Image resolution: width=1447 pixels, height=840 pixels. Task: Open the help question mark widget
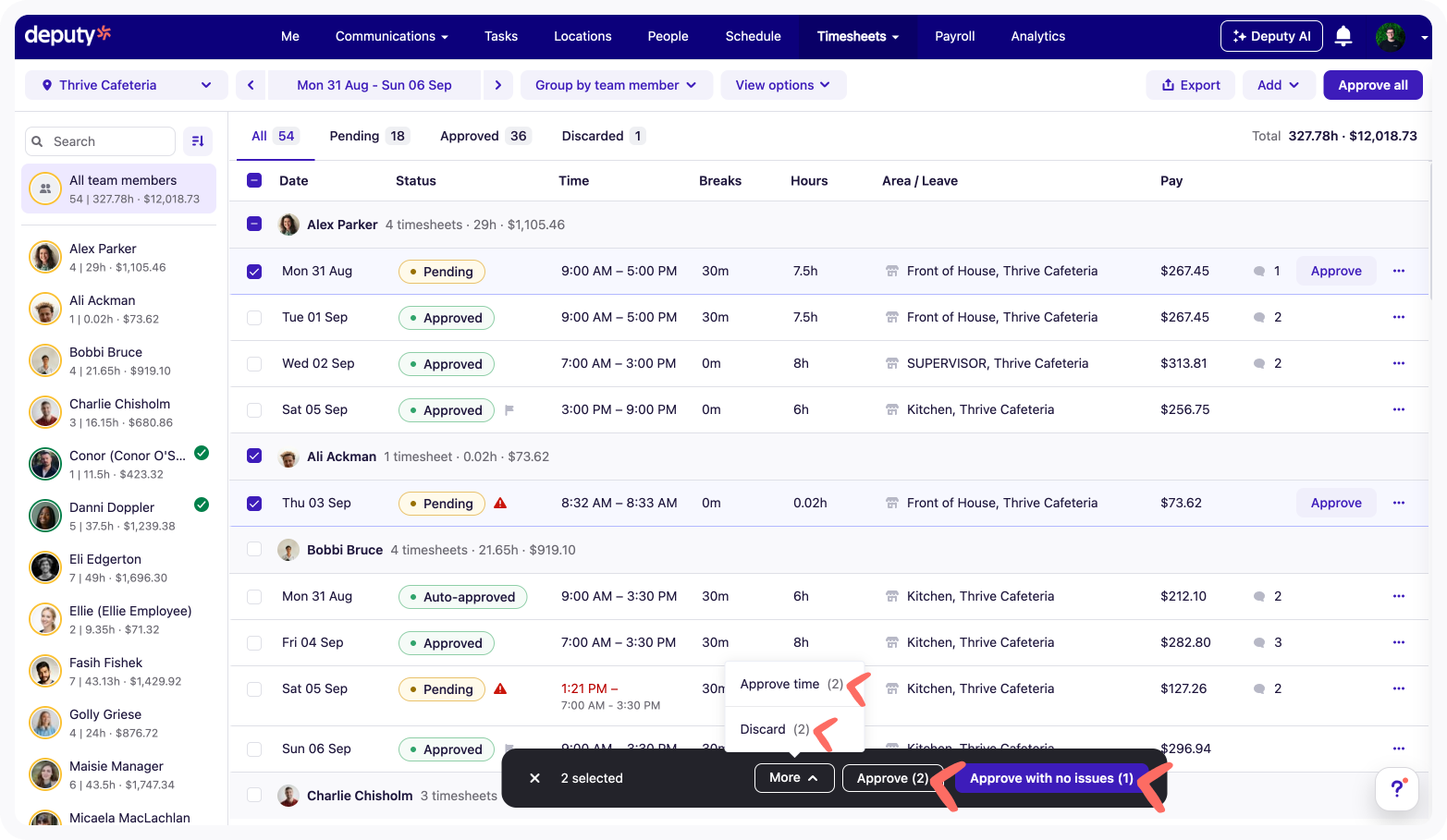point(1397,789)
